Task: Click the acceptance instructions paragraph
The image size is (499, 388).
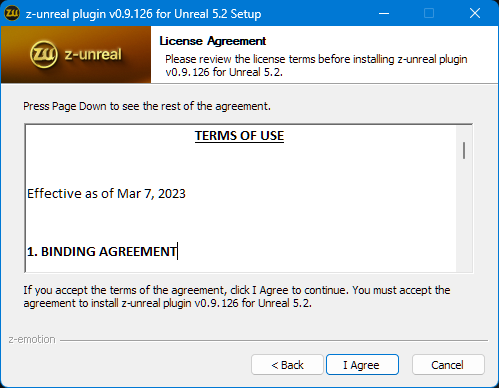Action: (x=237, y=296)
